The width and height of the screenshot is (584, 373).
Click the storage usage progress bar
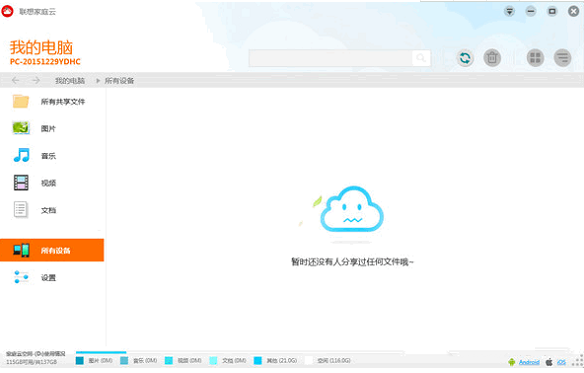tap(240, 352)
